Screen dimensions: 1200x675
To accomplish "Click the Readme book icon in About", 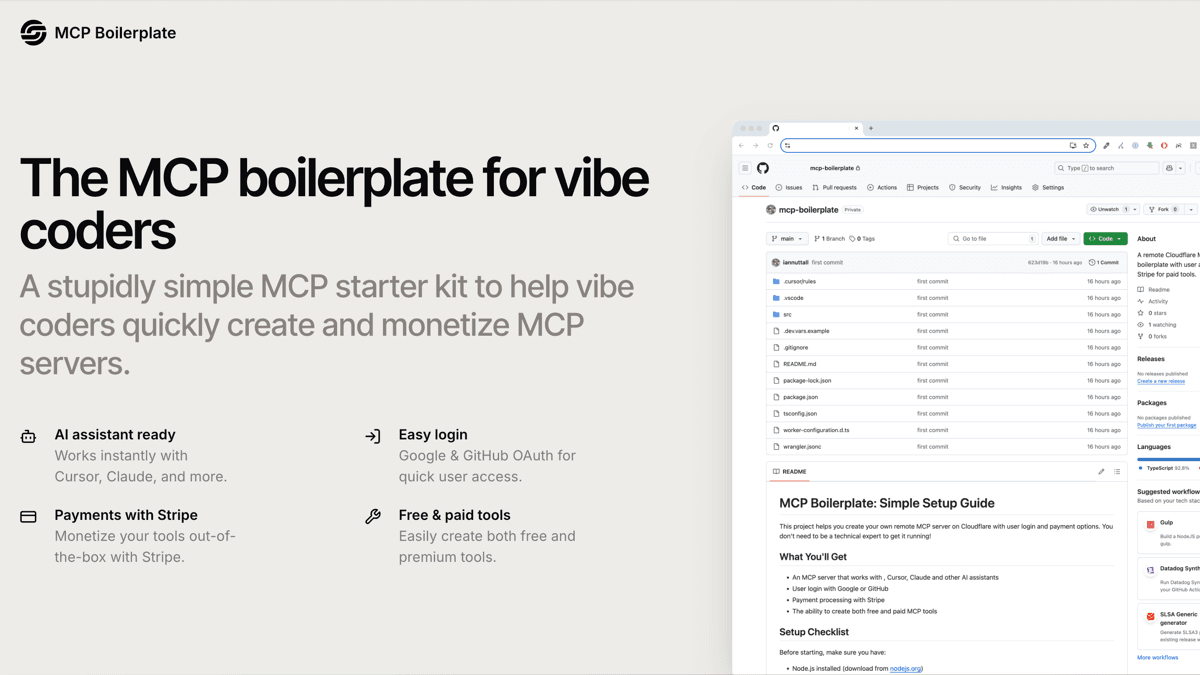I will click(x=1140, y=290).
